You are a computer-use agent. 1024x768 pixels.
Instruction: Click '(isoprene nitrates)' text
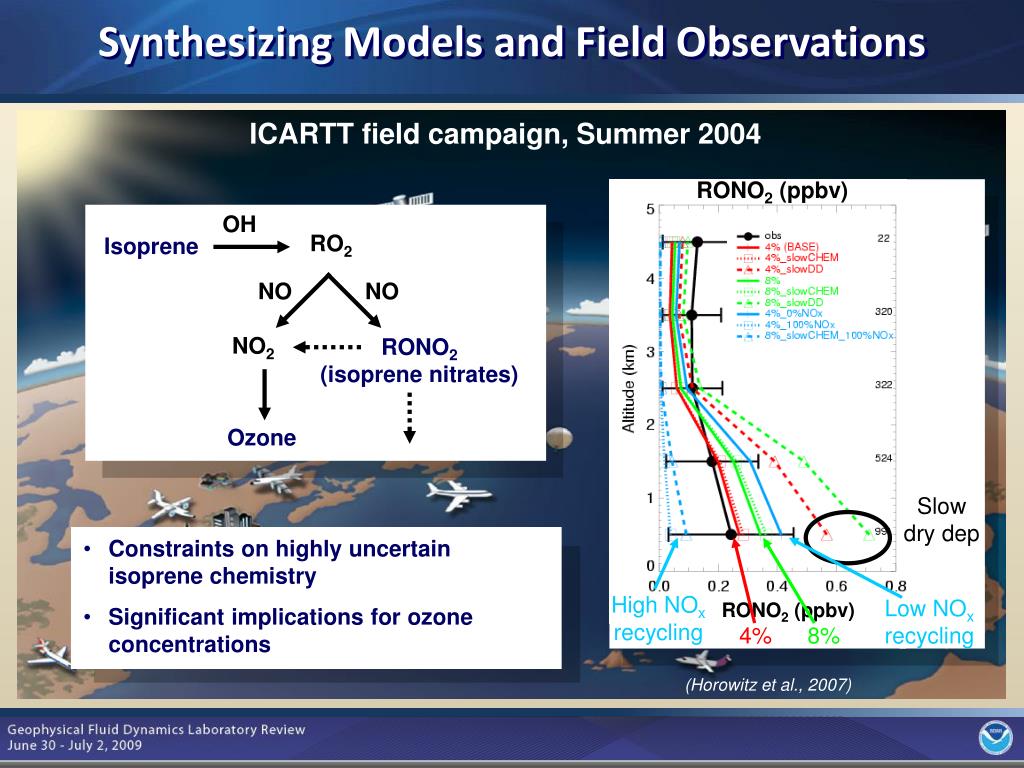click(x=419, y=374)
